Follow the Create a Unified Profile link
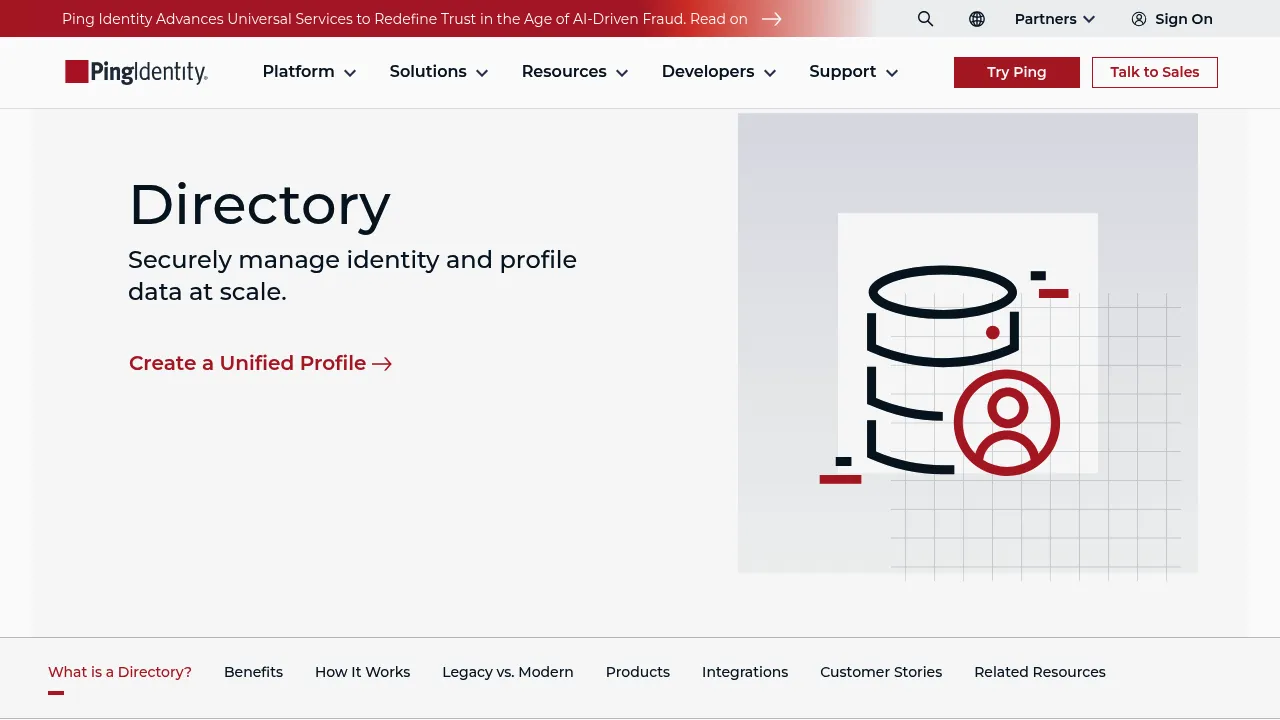The height and width of the screenshot is (720, 1280). [260, 363]
